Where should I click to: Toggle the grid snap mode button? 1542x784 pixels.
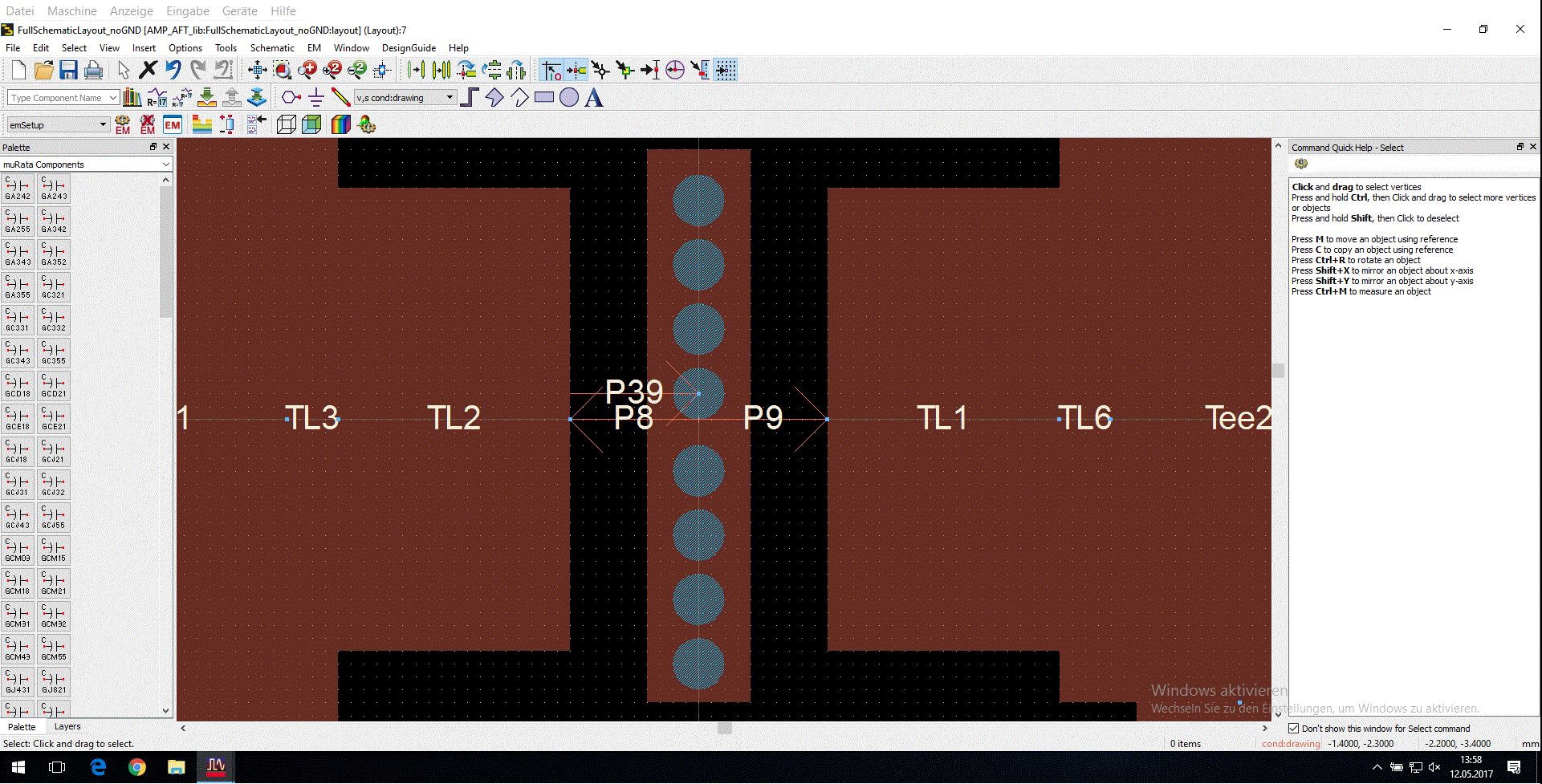click(x=726, y=71)
